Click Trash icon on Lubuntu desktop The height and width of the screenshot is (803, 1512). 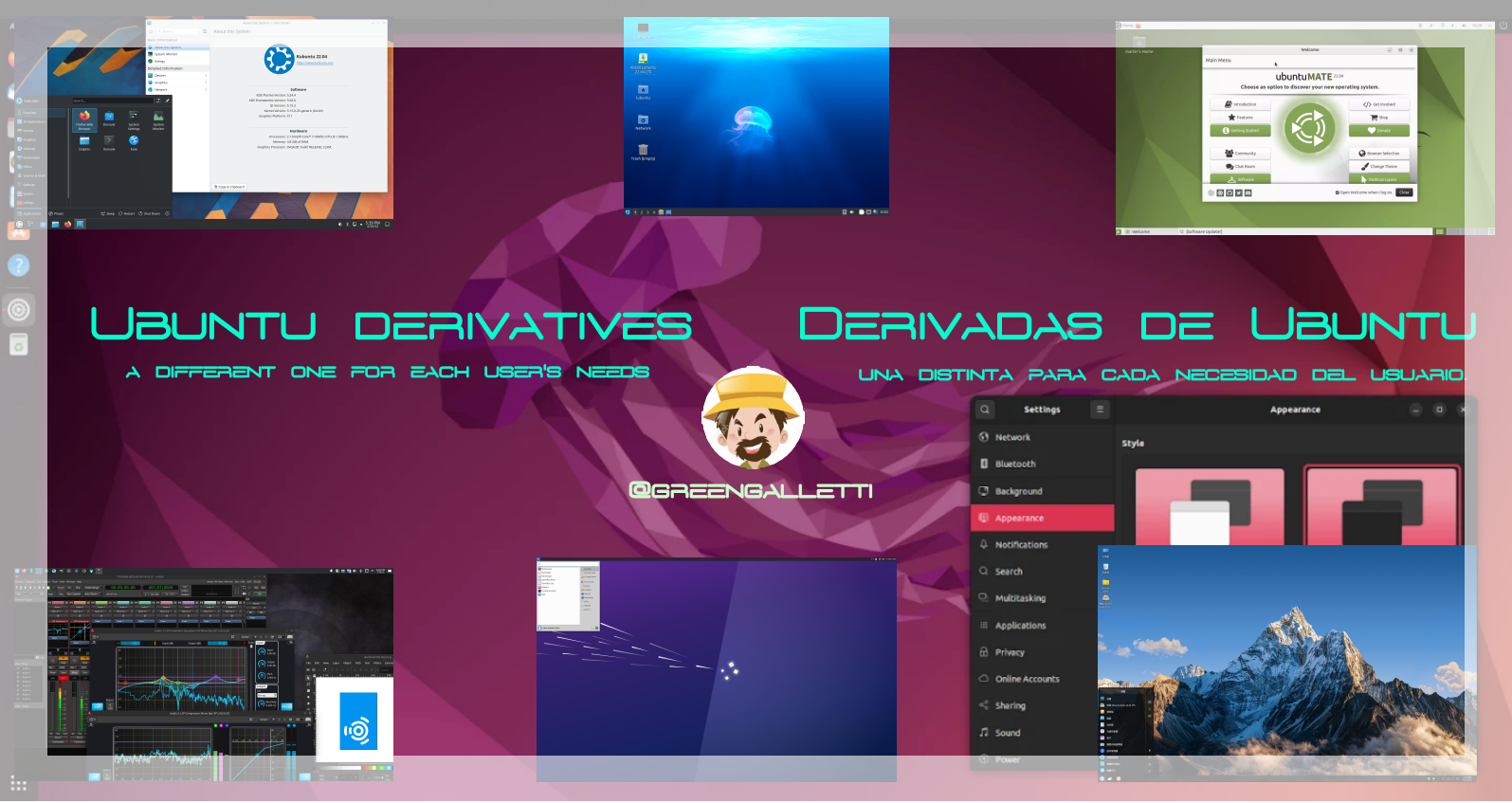pos(643,151)
